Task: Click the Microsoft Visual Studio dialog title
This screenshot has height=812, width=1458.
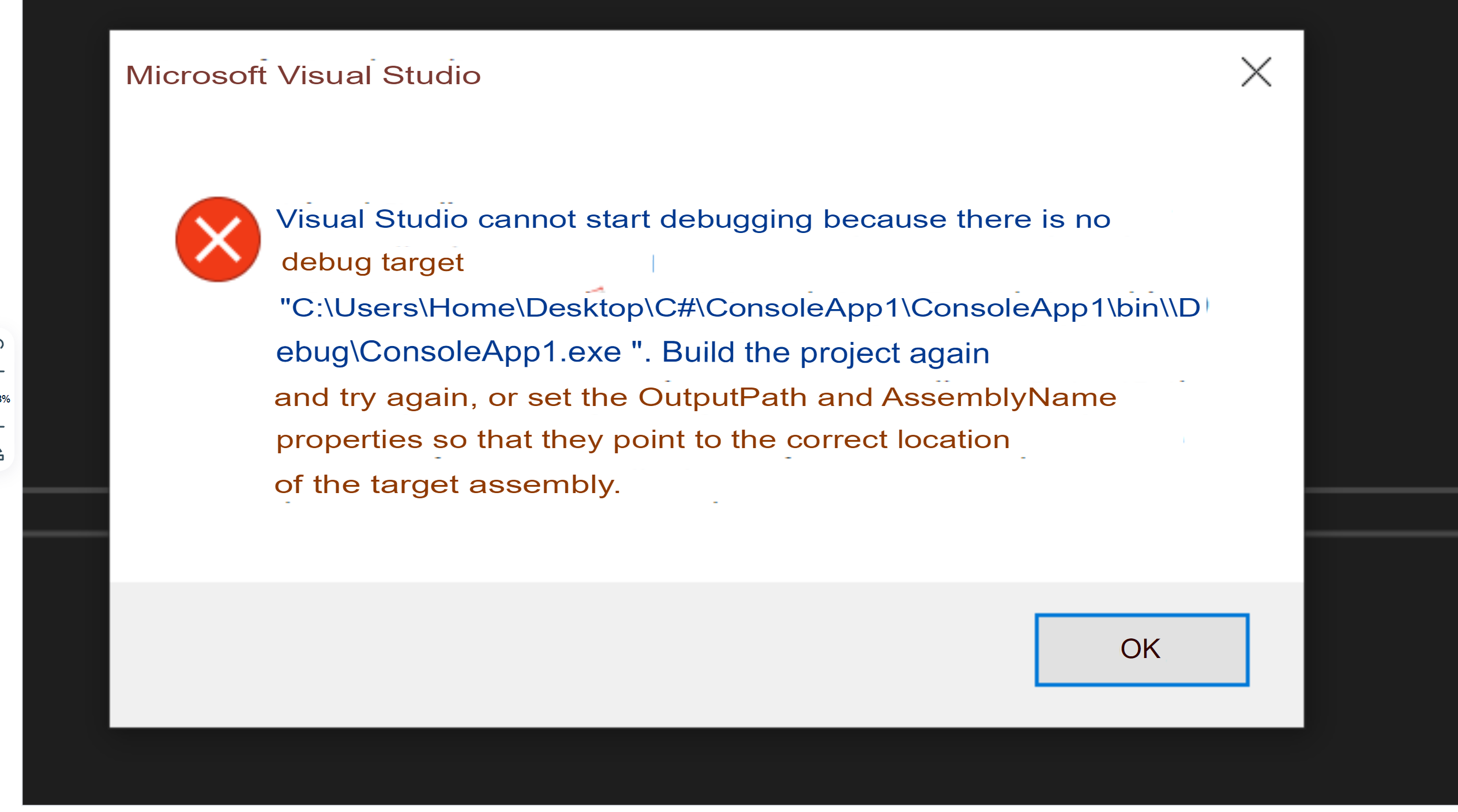Action: (303, 76)
